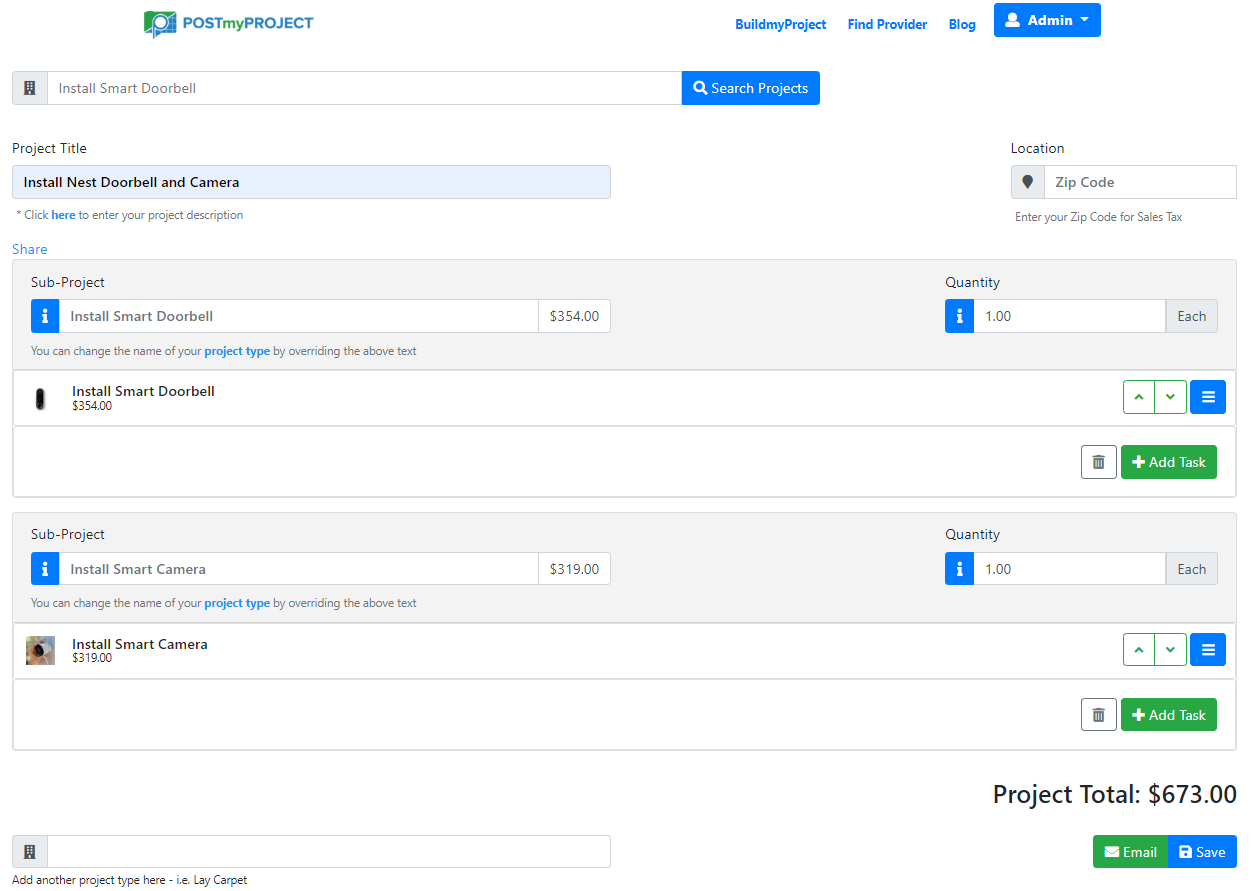Click the POSTmyPROJECT logo
The height and width of the screenshot is (891, 1251).
(x=228, y=23)
